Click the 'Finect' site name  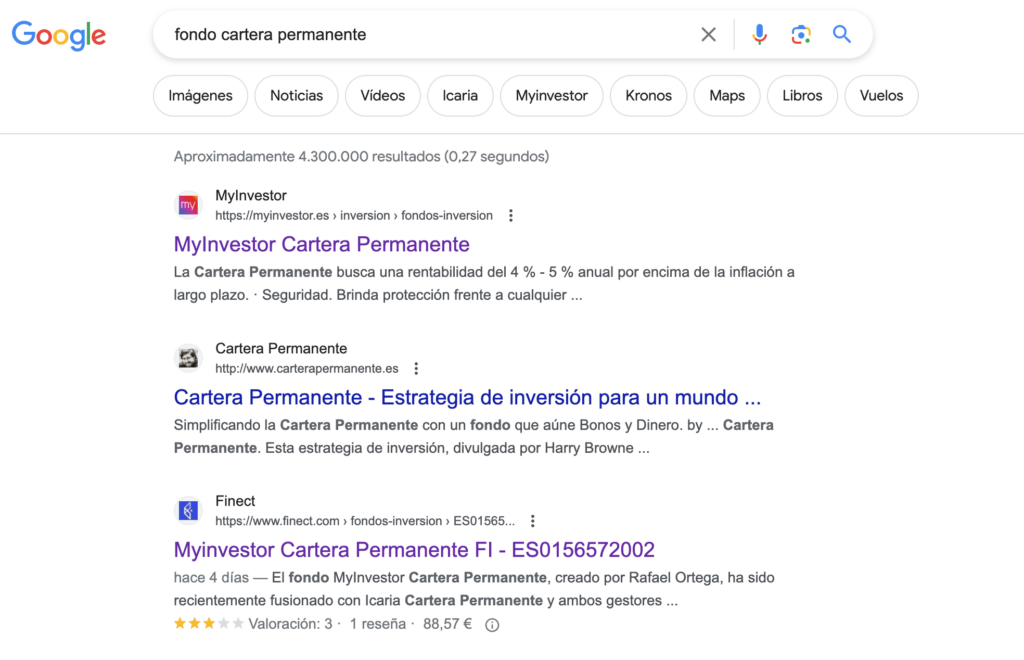coord(235,501)
